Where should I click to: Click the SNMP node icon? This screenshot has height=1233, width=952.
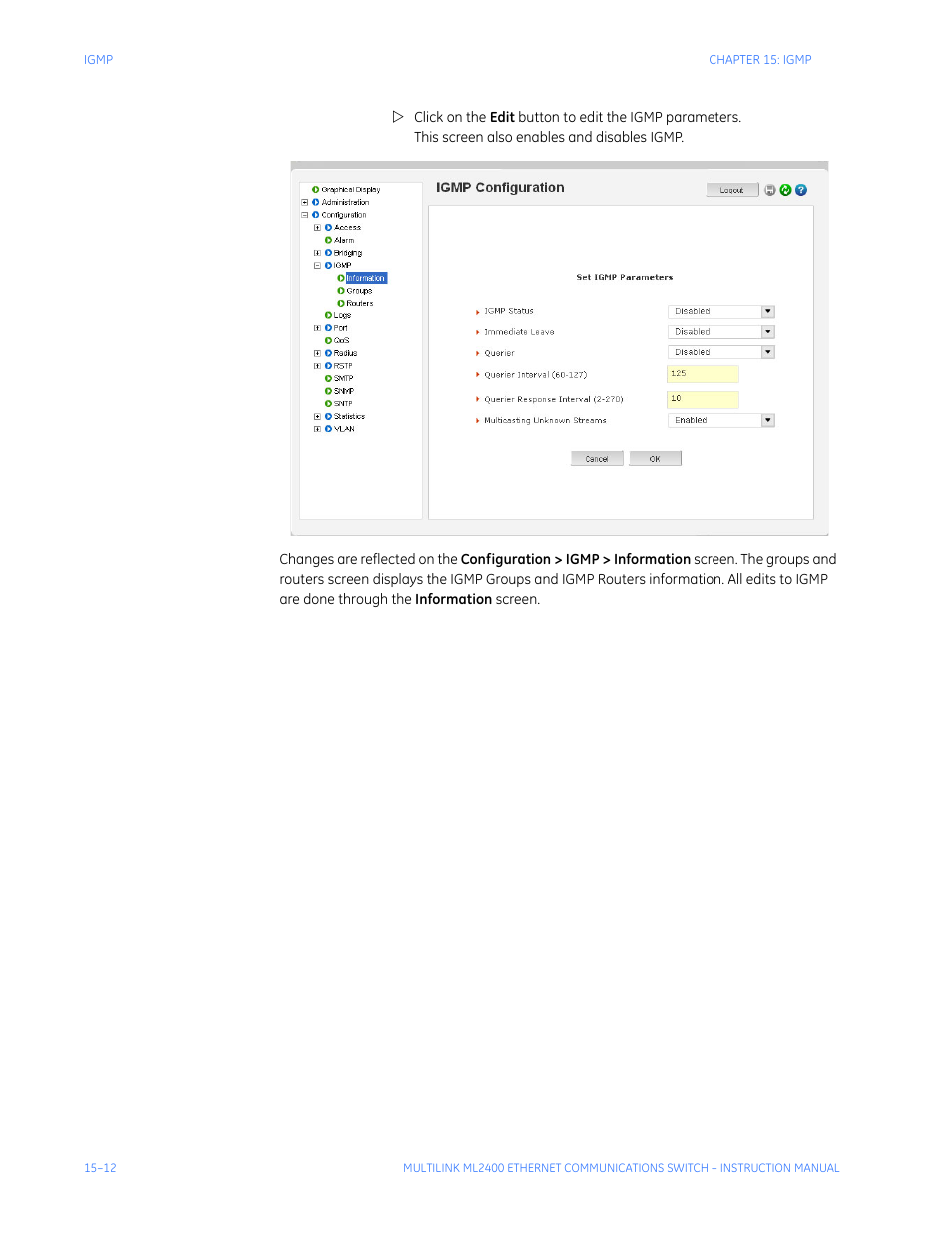point(328,391)
